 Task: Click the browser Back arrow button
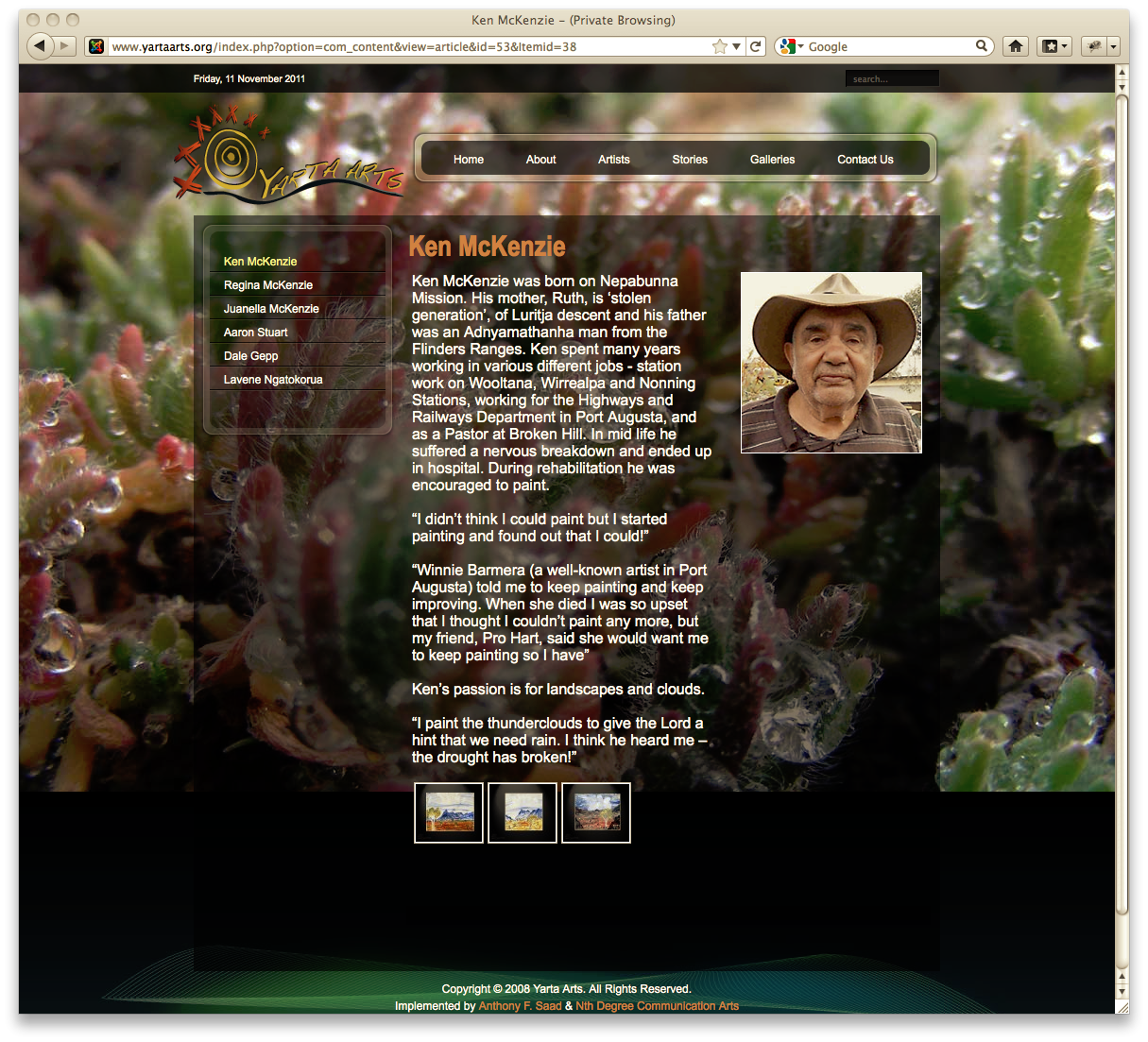point(39,45)
